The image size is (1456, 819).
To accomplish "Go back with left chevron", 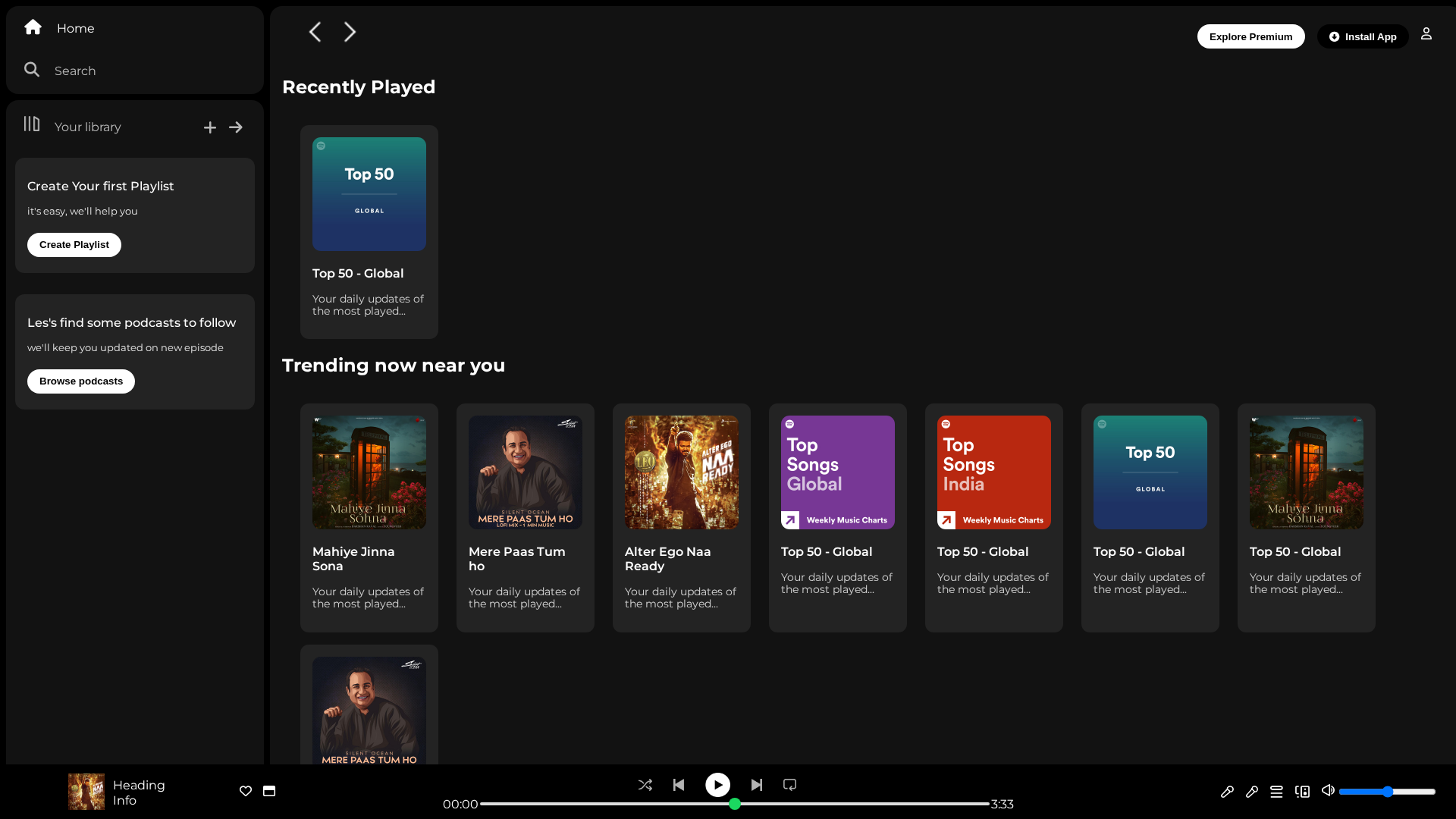I will point(315,32).
